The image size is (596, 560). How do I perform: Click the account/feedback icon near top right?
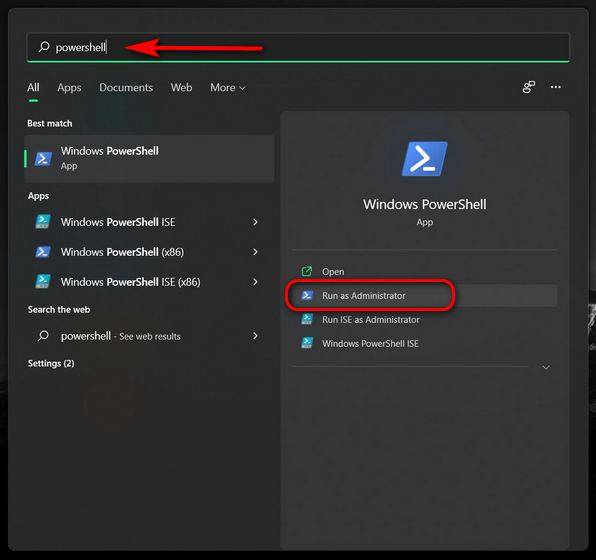pyautogui.click(x=529, y=87)
